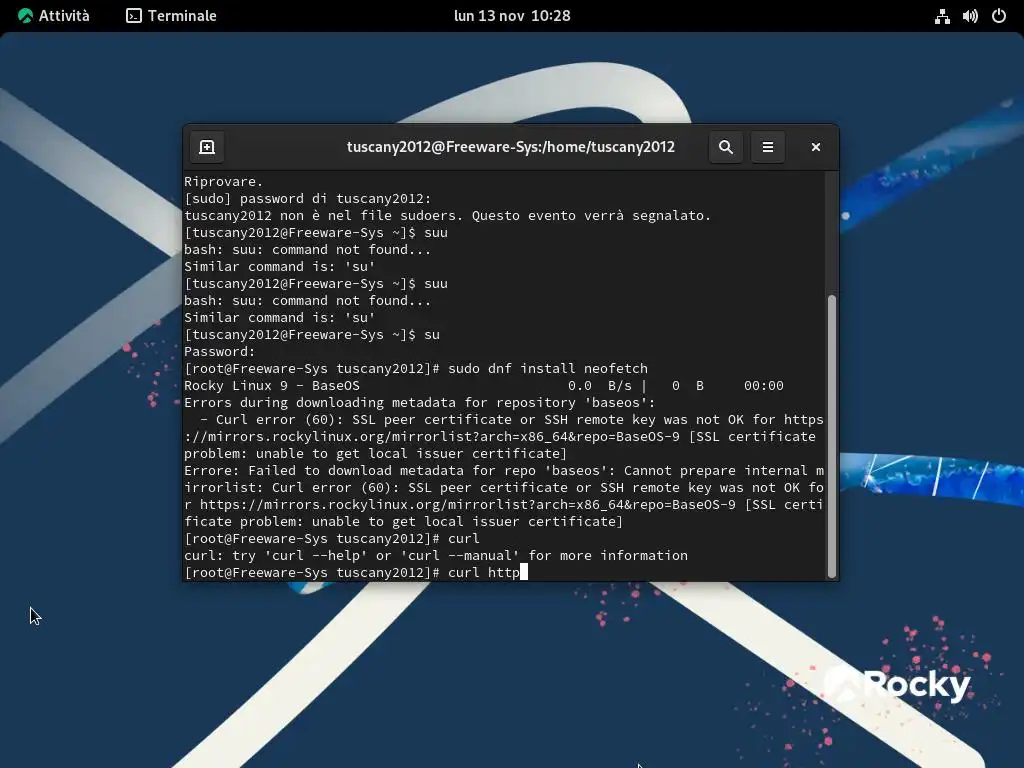
Task: Close the terminal window
Action: tap(816, 147)
